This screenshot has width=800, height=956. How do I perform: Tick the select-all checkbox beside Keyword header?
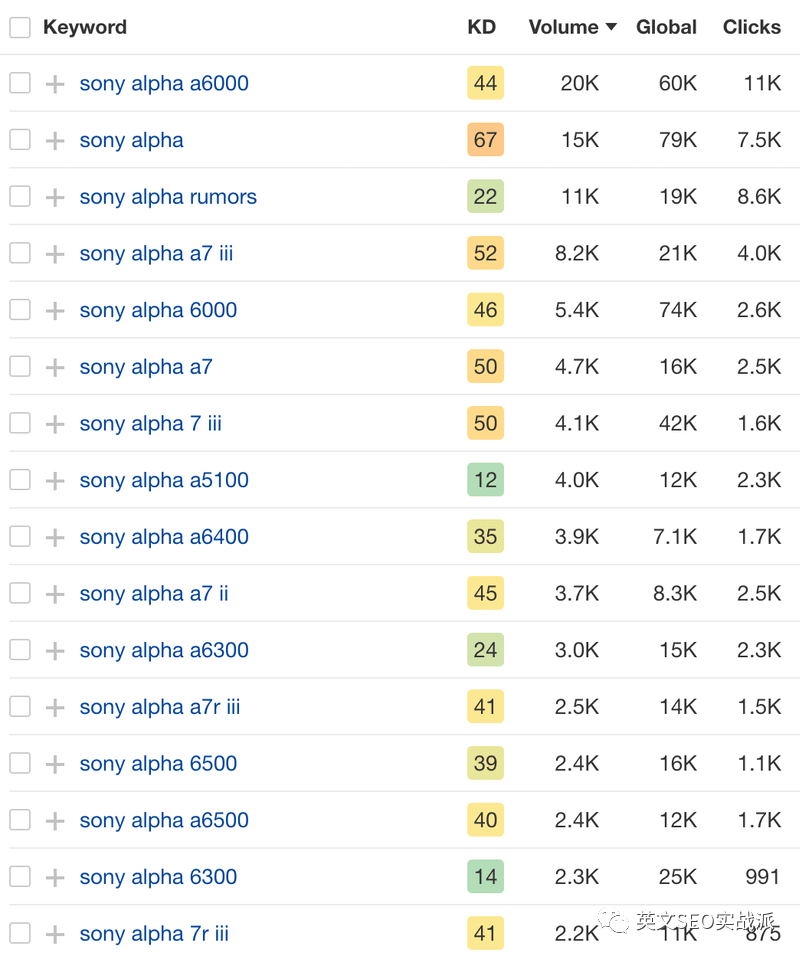coord(20,27)
